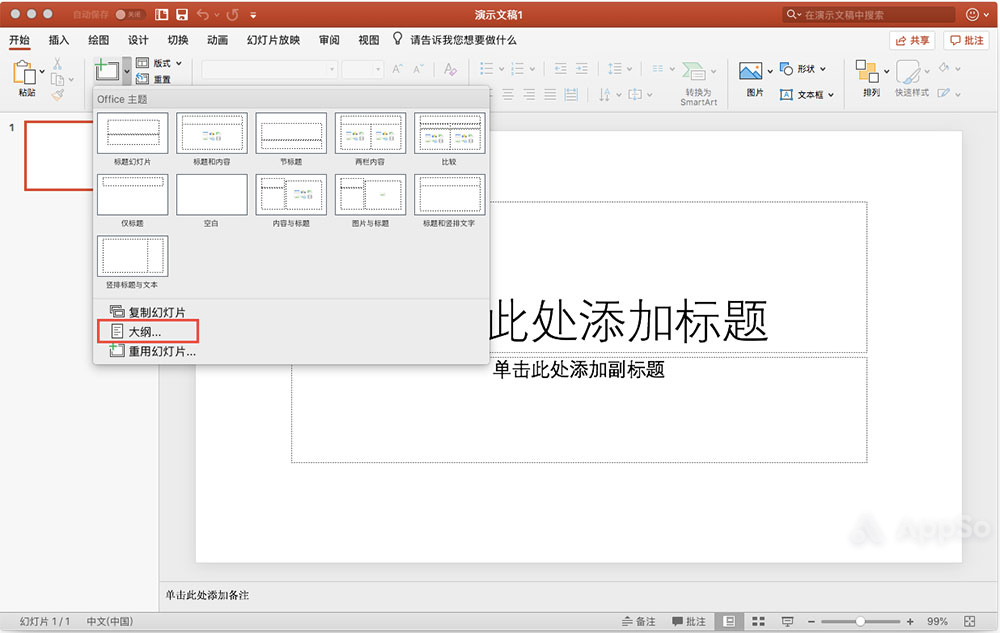Select the 竖排标题与文本 layout thumbnail
Viewport: 1000px width, 633px height.
pyautogui.click(x=133, y=256)
